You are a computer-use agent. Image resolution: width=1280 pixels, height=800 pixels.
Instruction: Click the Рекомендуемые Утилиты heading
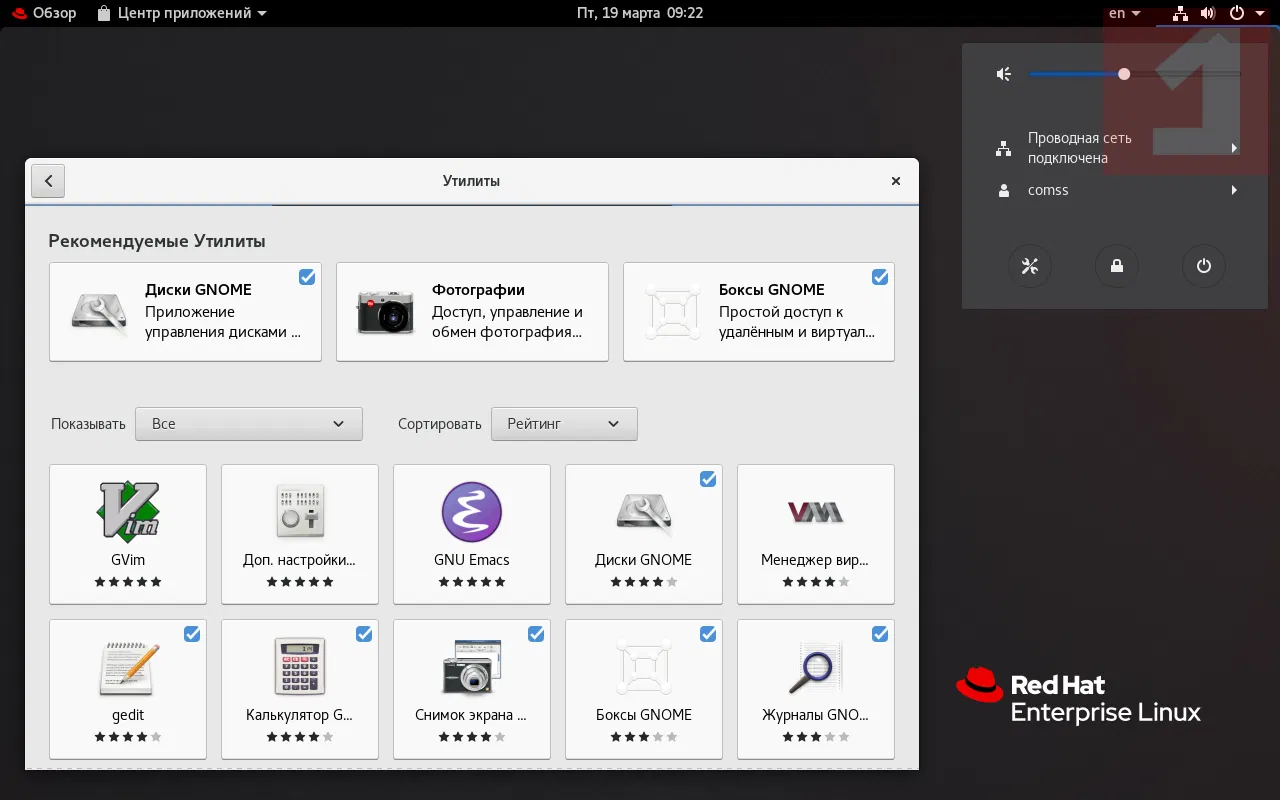(157, 241)
